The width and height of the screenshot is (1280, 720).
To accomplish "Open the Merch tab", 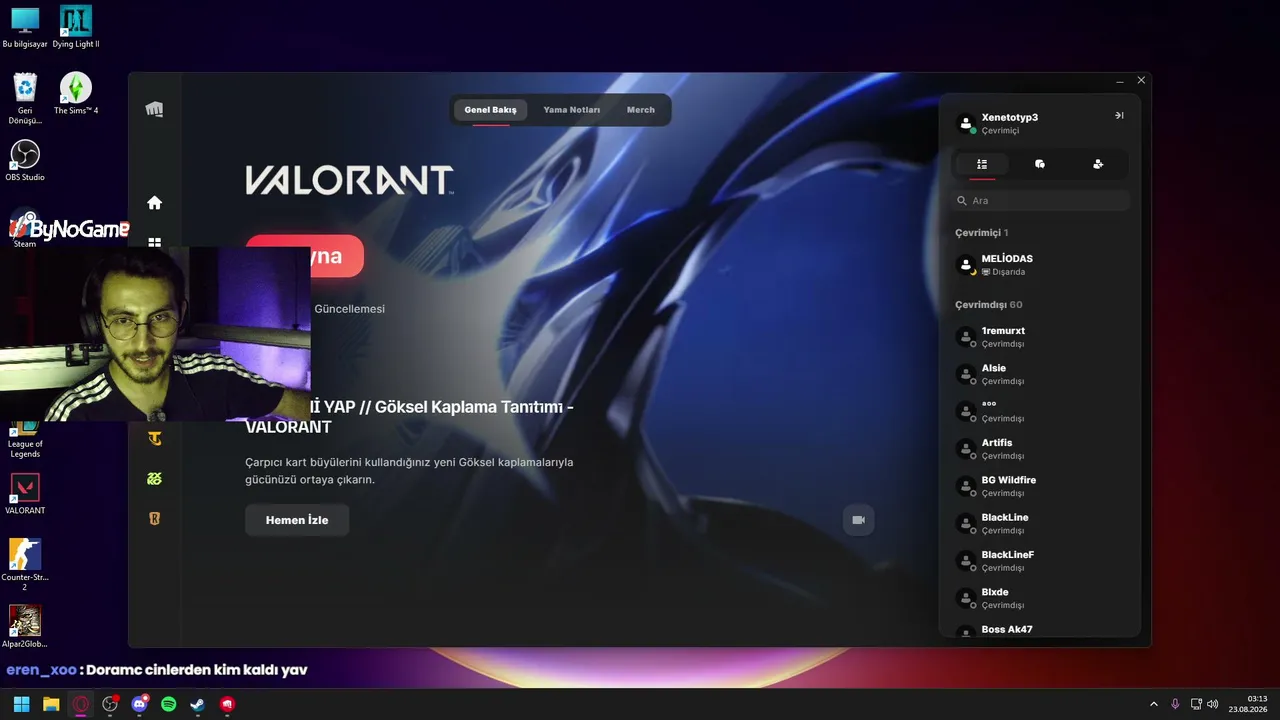I will tap(641, 110).
